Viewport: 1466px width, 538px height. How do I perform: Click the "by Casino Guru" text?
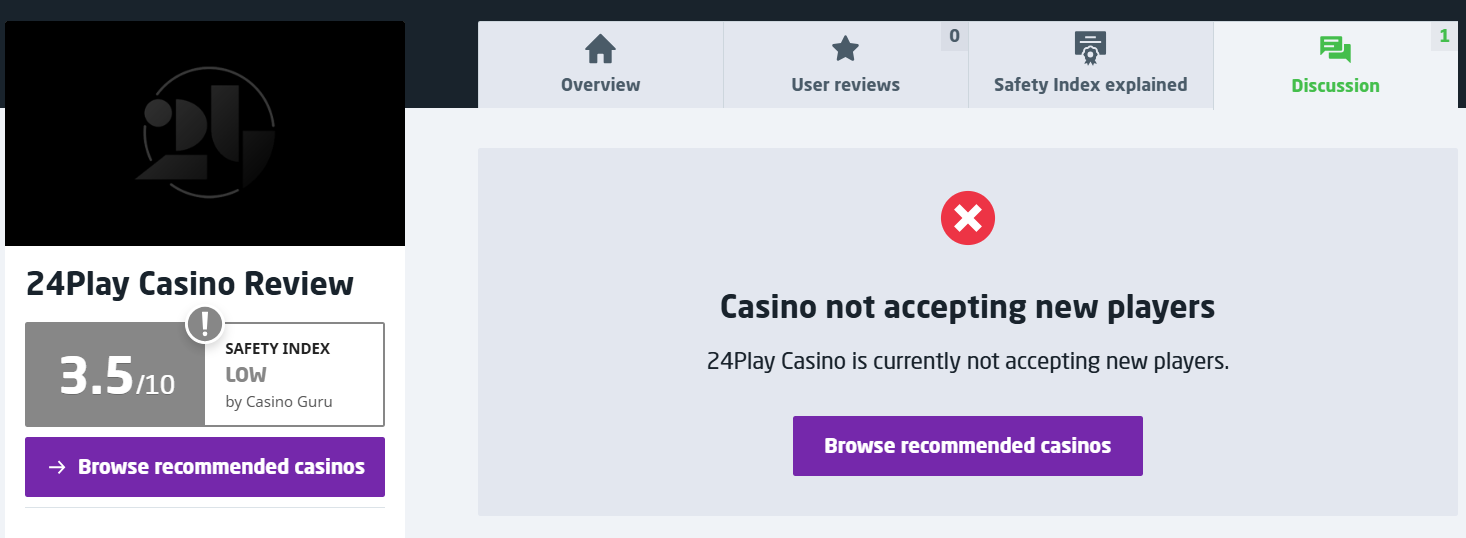click(x=279, y=402)
